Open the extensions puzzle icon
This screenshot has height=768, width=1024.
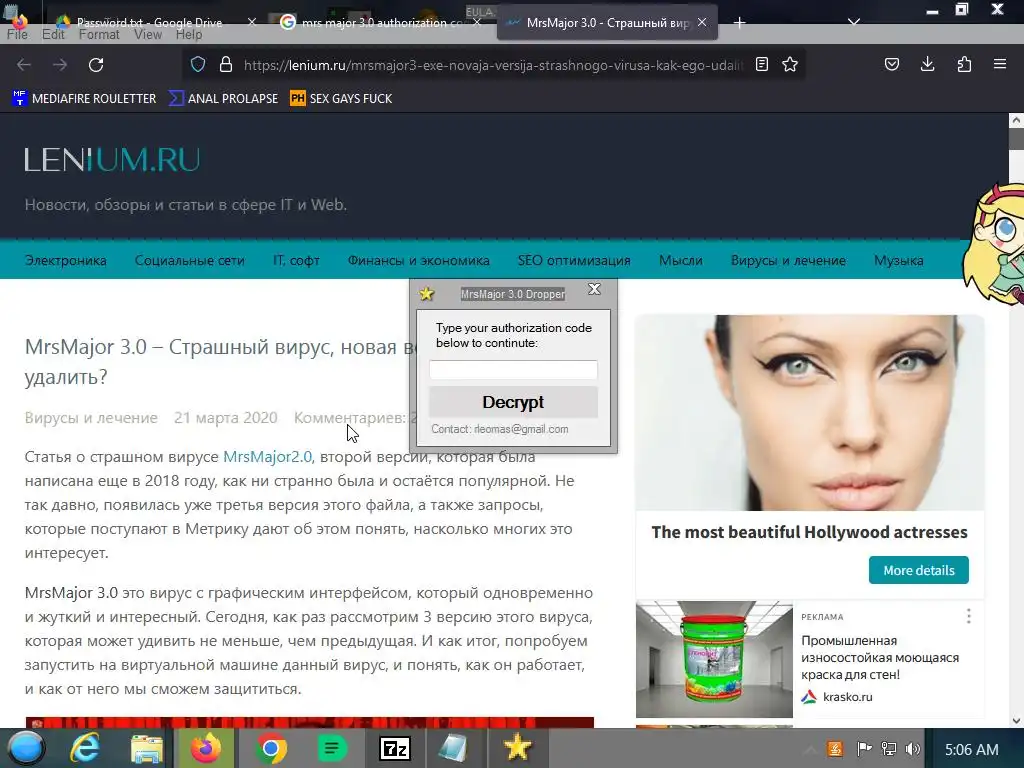click(x=964, y=64)
